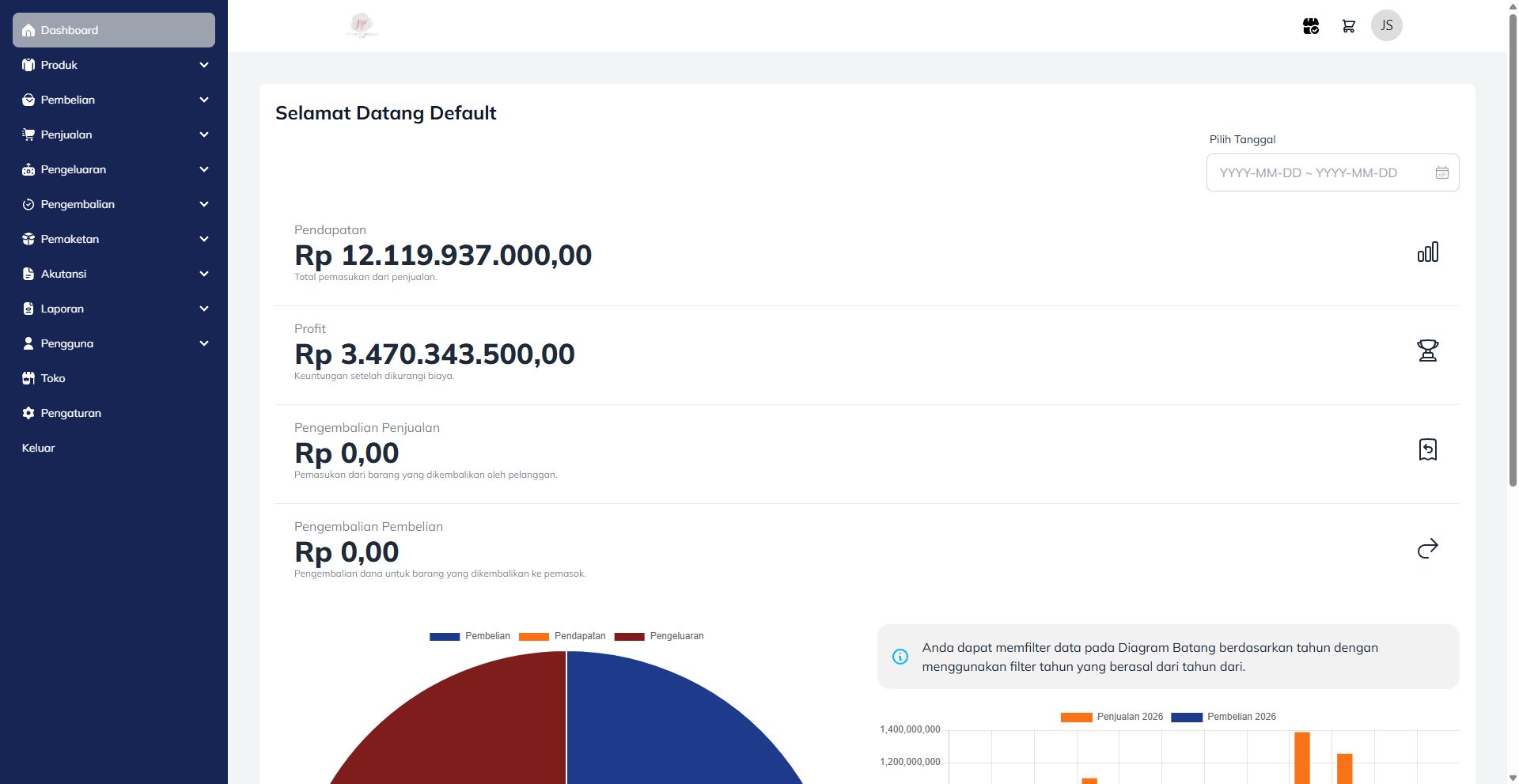Open the shopping cart icon
The height and width of the screenshot is (784, 1519).
[1348, 26]
